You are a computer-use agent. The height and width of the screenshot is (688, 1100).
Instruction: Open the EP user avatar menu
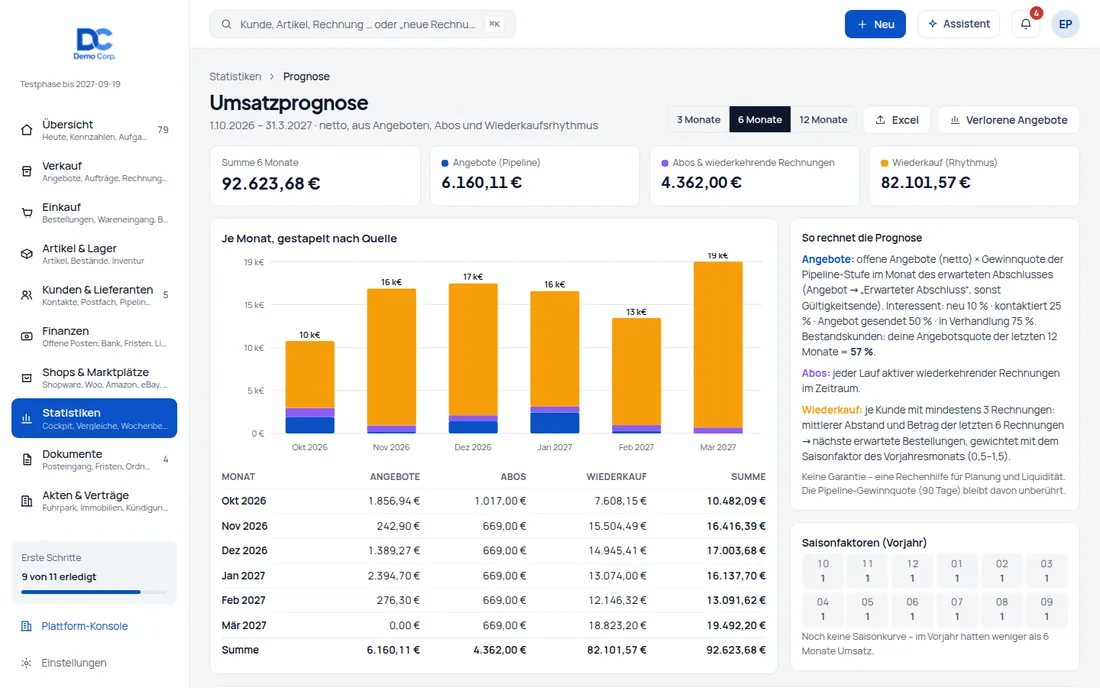1065,24
